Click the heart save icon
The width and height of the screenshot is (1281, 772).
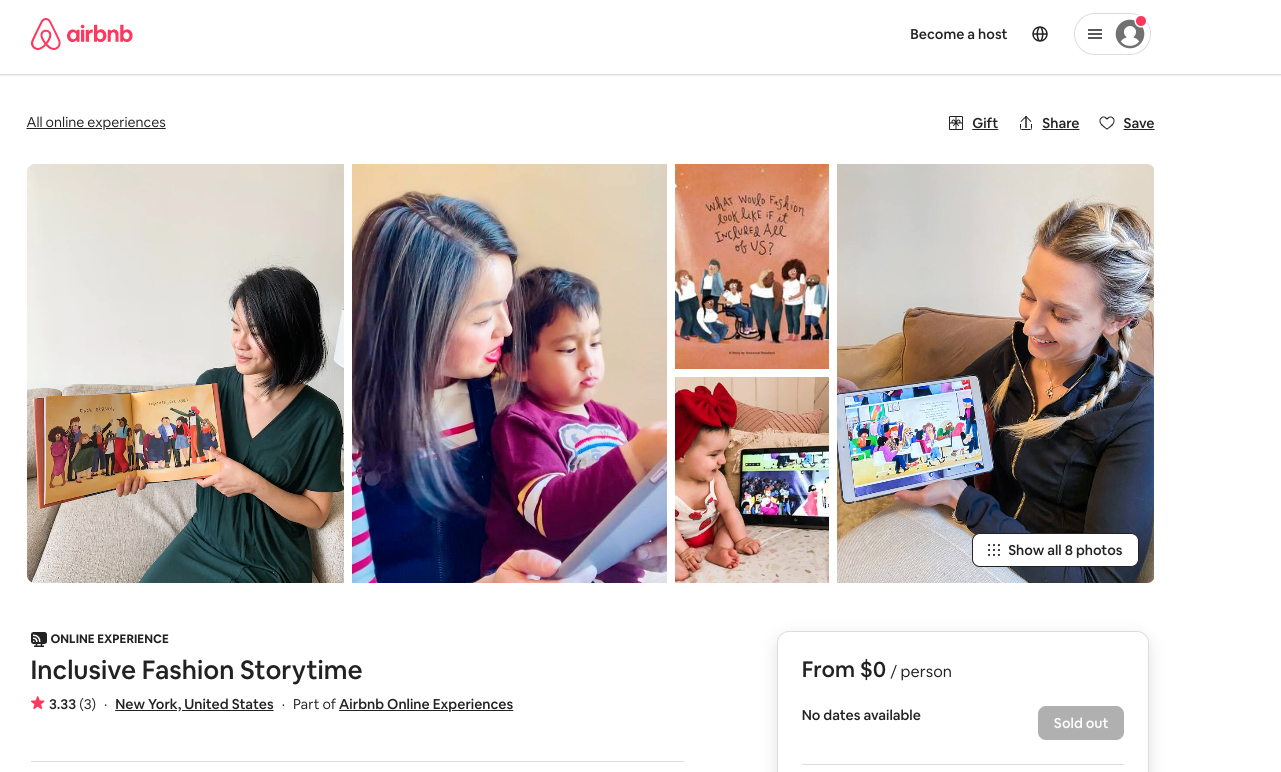point(1107,123)
